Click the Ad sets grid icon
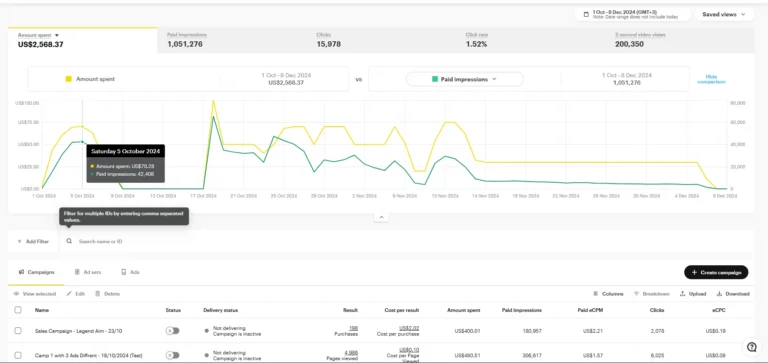768x363 pixels. [x=77, y=272]
